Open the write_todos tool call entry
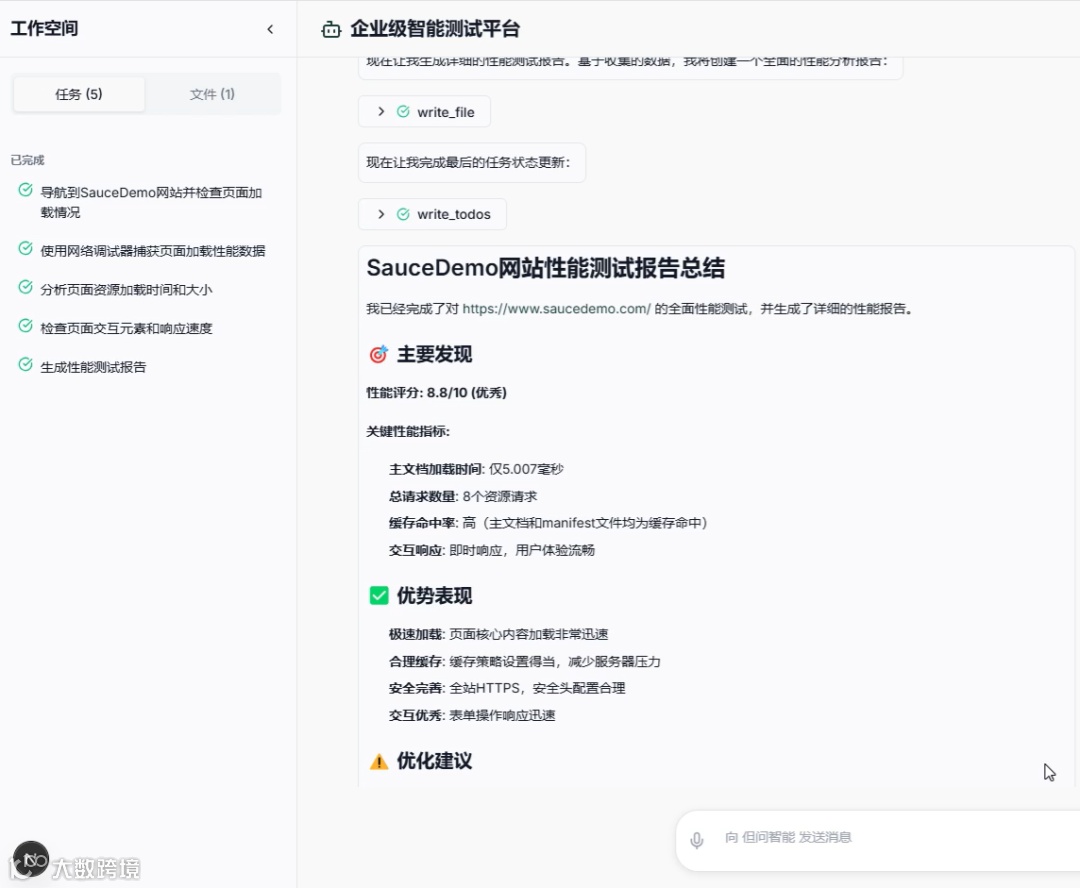Image resolution: width=1080 pixels, height=888 pixels. (433, 214)
